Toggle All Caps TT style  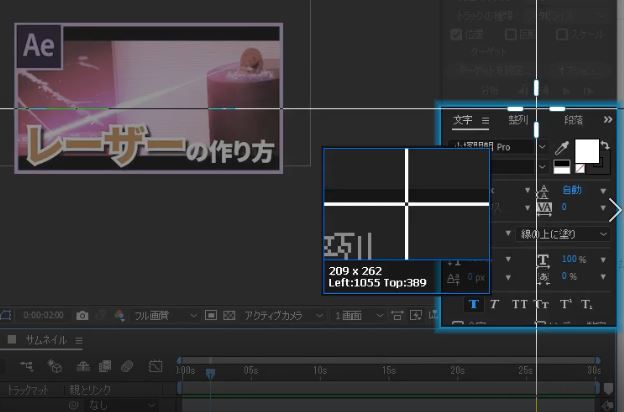(x=519, y=305)
